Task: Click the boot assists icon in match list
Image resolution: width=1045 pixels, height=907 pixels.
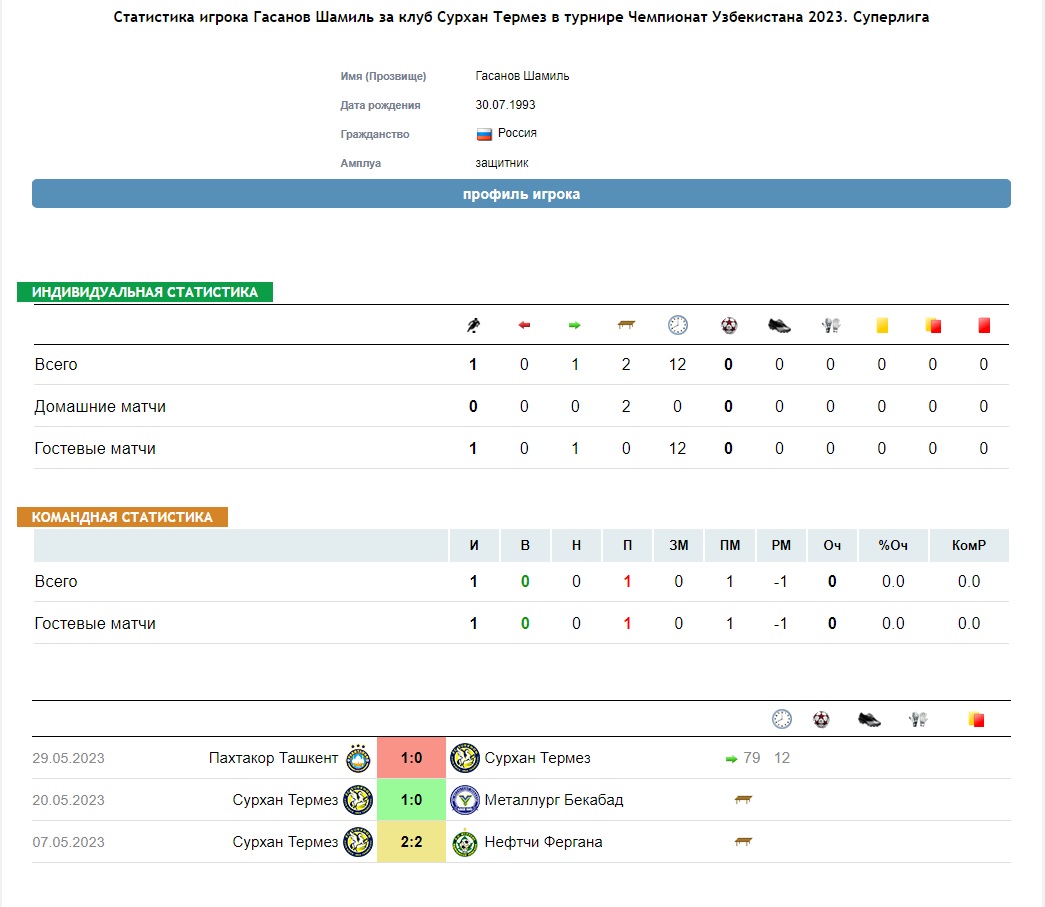Action: 869,720
